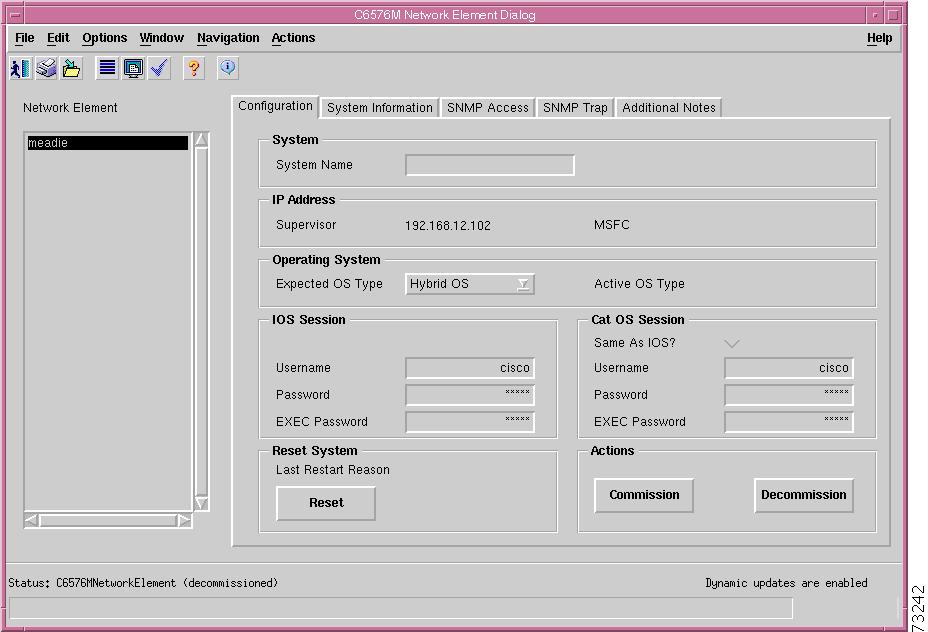928x632 pixels.
Task: Click the Active OS Type label
Action: pos(639,284)
